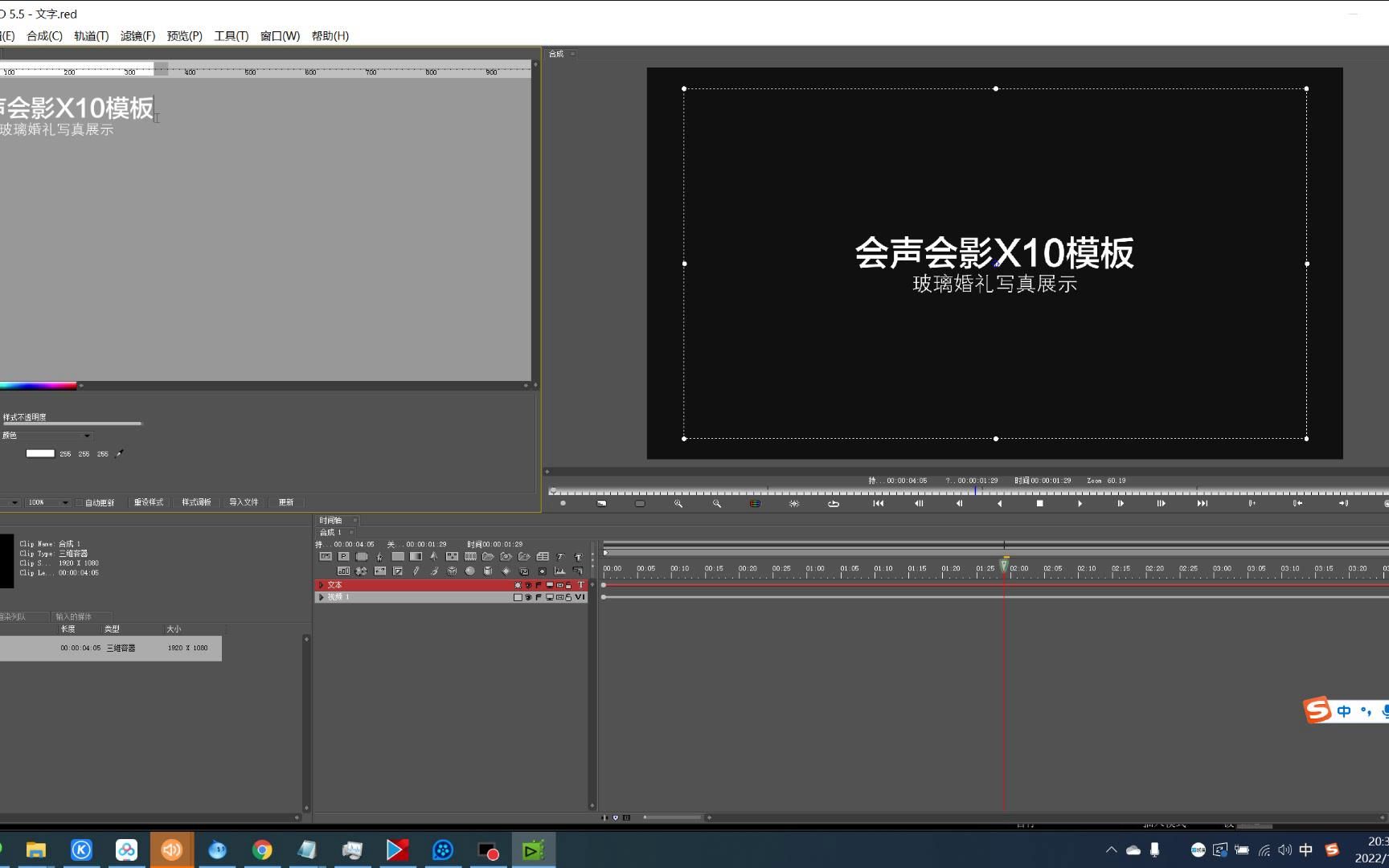This screenshot has width=1389, height=868.
Task: Select the sphere primitive tool
Action: click(x=470, y=571)
